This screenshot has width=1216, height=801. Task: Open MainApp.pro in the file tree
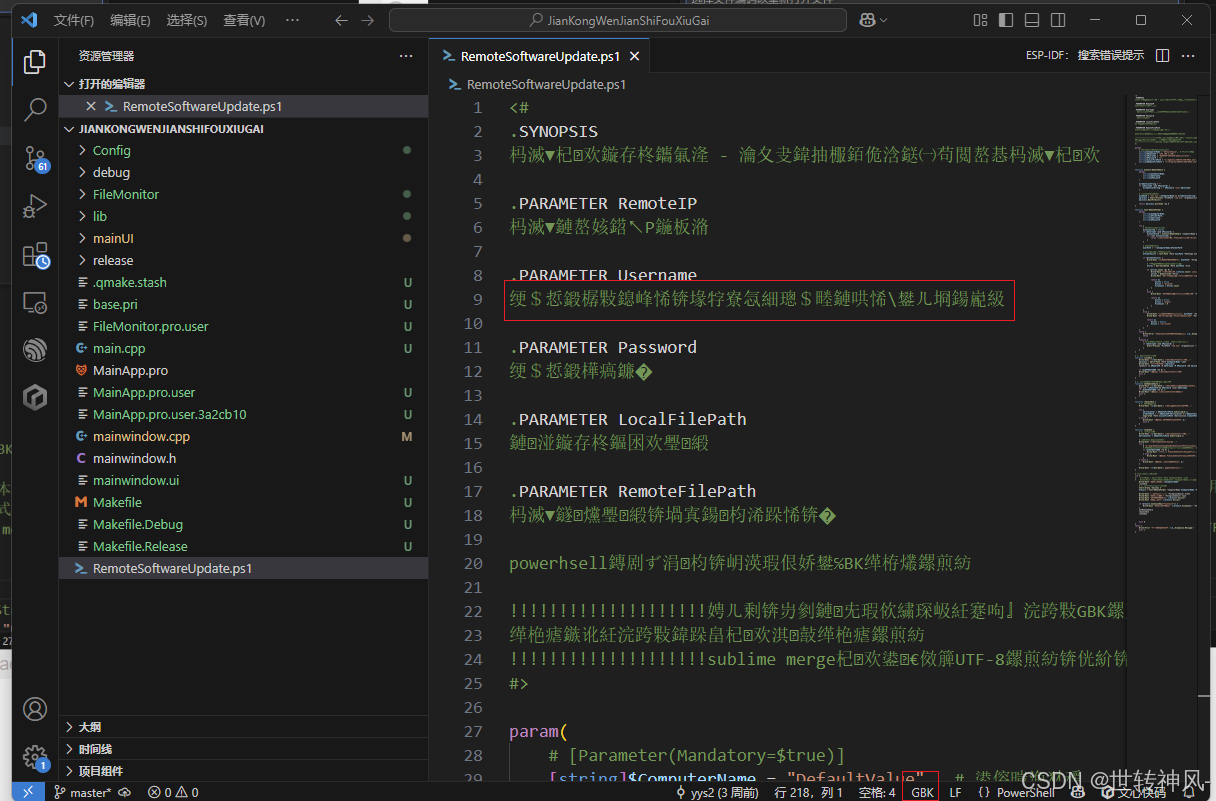tap(243, 370)
